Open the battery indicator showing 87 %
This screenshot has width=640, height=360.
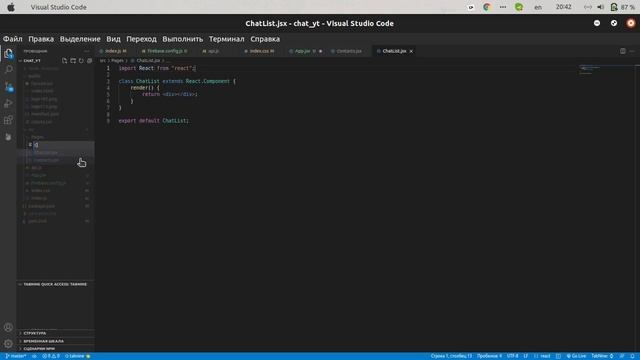tap(623, 7)
